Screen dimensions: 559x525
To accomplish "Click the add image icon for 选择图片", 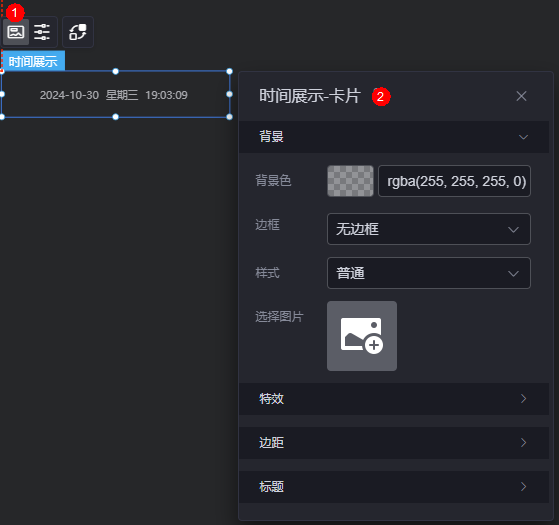I will pos(362,336).
